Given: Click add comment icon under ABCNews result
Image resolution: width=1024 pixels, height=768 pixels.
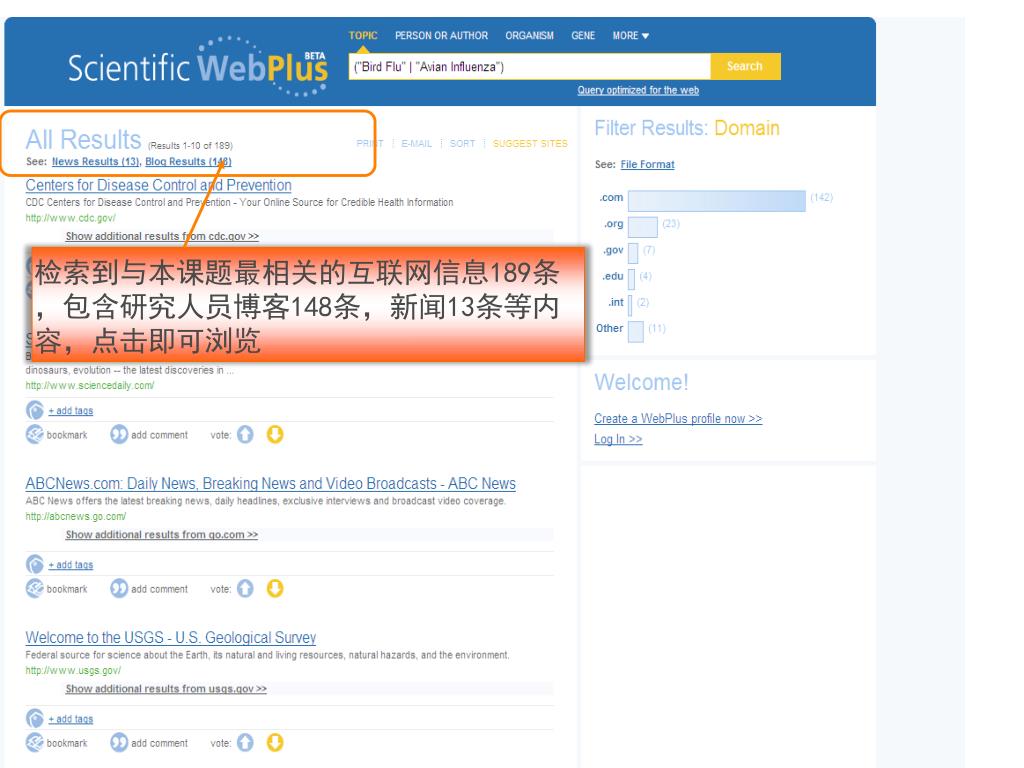Looking at the screenshot, I should (119, 588).
